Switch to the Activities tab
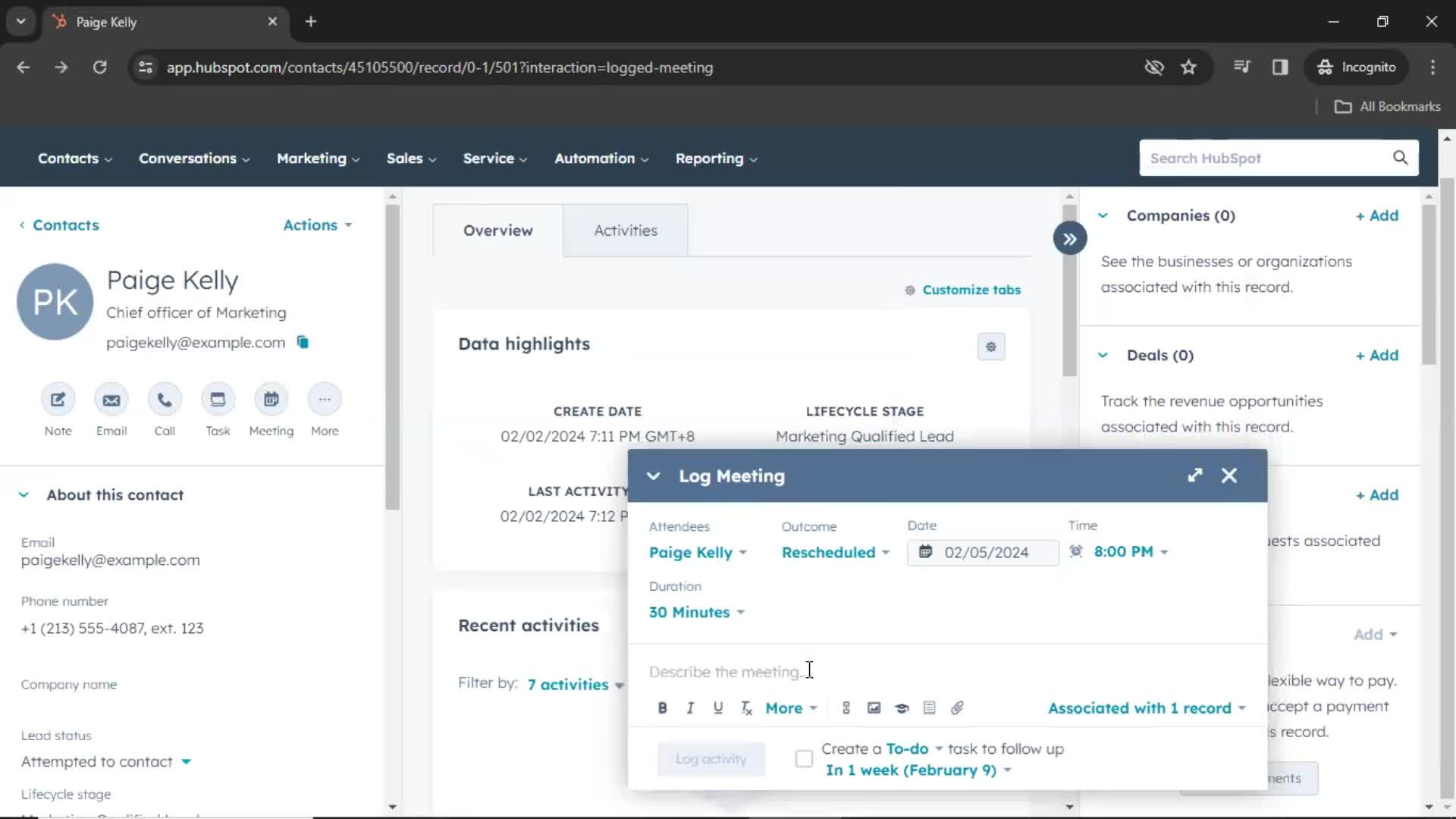 pyautogui.click(x=626, y=231)
